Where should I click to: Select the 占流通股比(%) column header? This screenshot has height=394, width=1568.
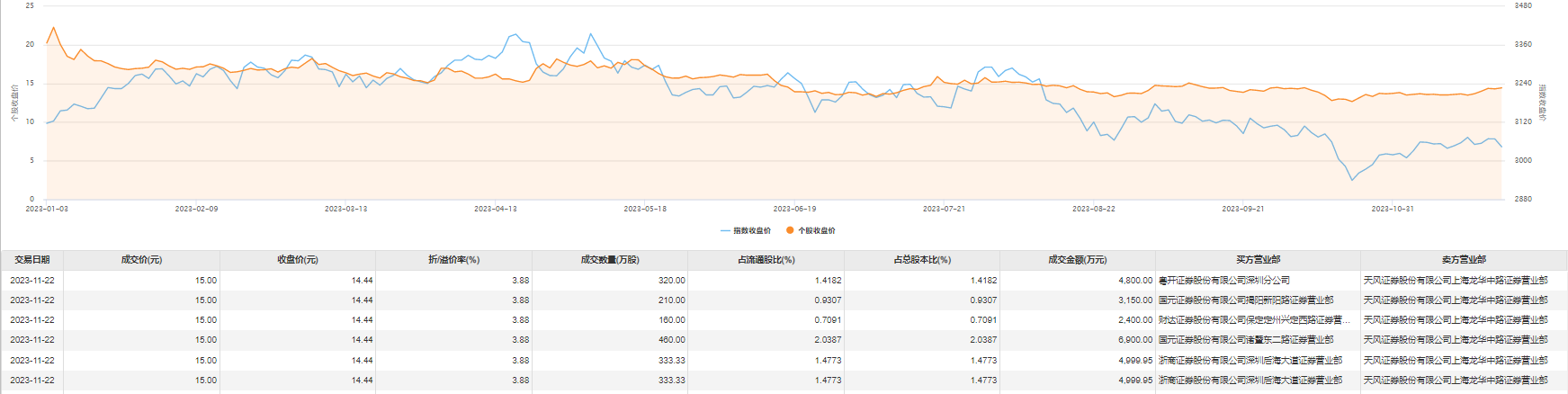[766, 260]
